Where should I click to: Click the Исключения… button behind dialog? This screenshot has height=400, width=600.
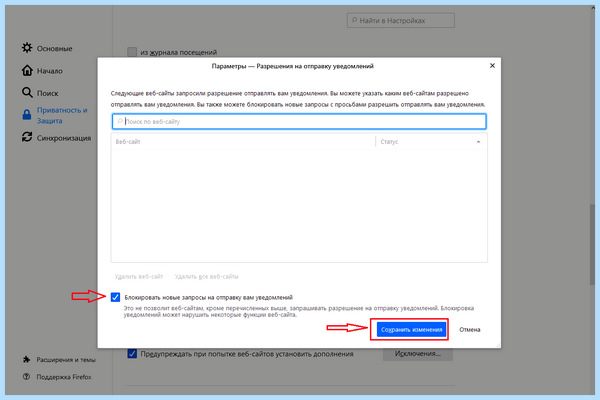(x=418, y=354)
